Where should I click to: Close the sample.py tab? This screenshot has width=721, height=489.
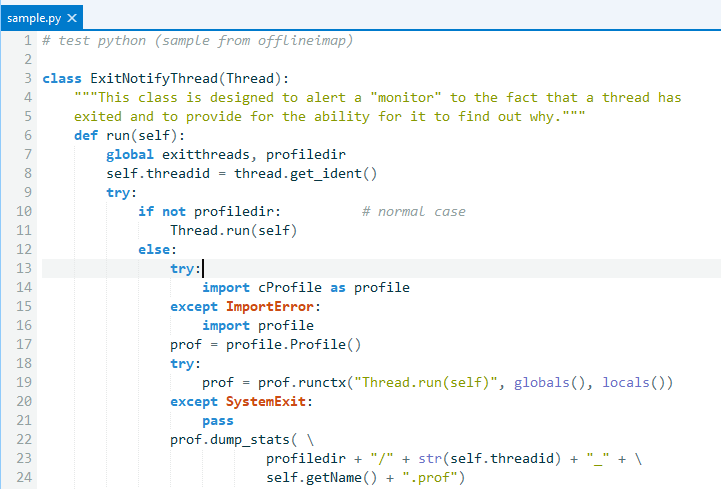point(71,18)
